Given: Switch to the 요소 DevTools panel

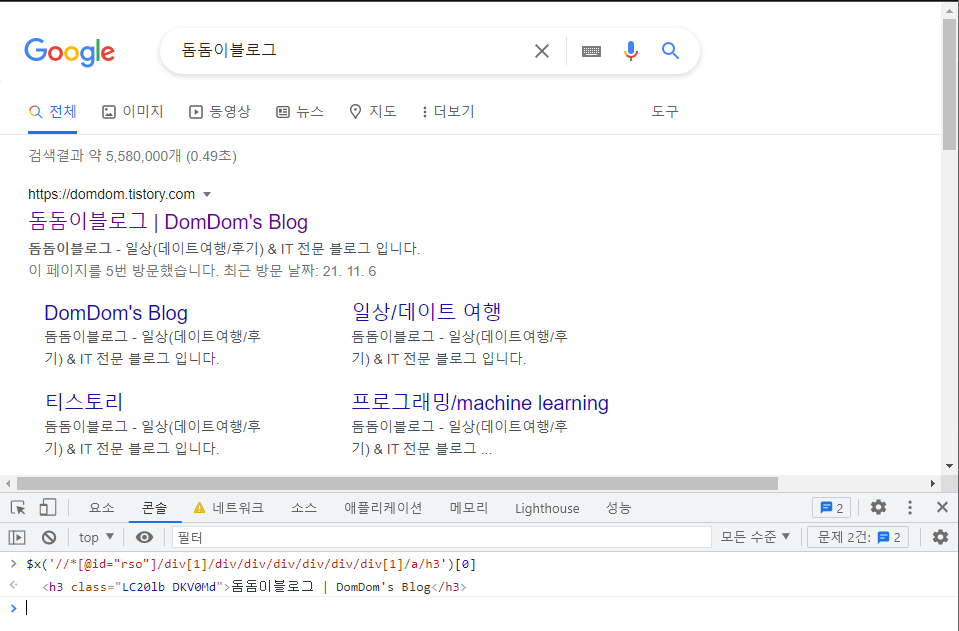Looking at the screenshot, I should [x=102, y=508].
